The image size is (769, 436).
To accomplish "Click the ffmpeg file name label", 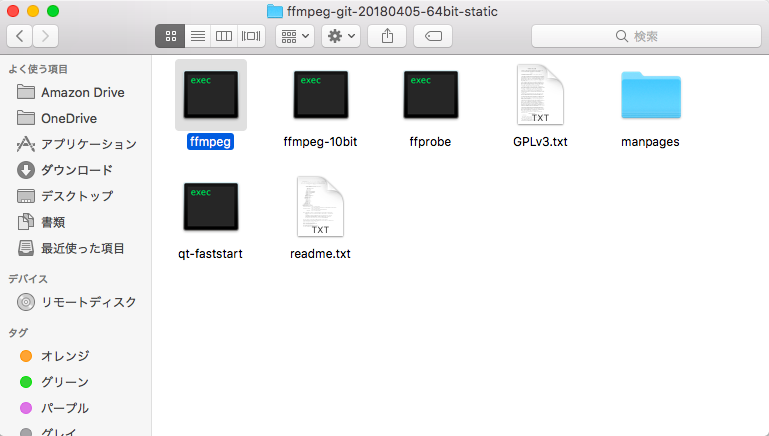I will coord(210,142).
